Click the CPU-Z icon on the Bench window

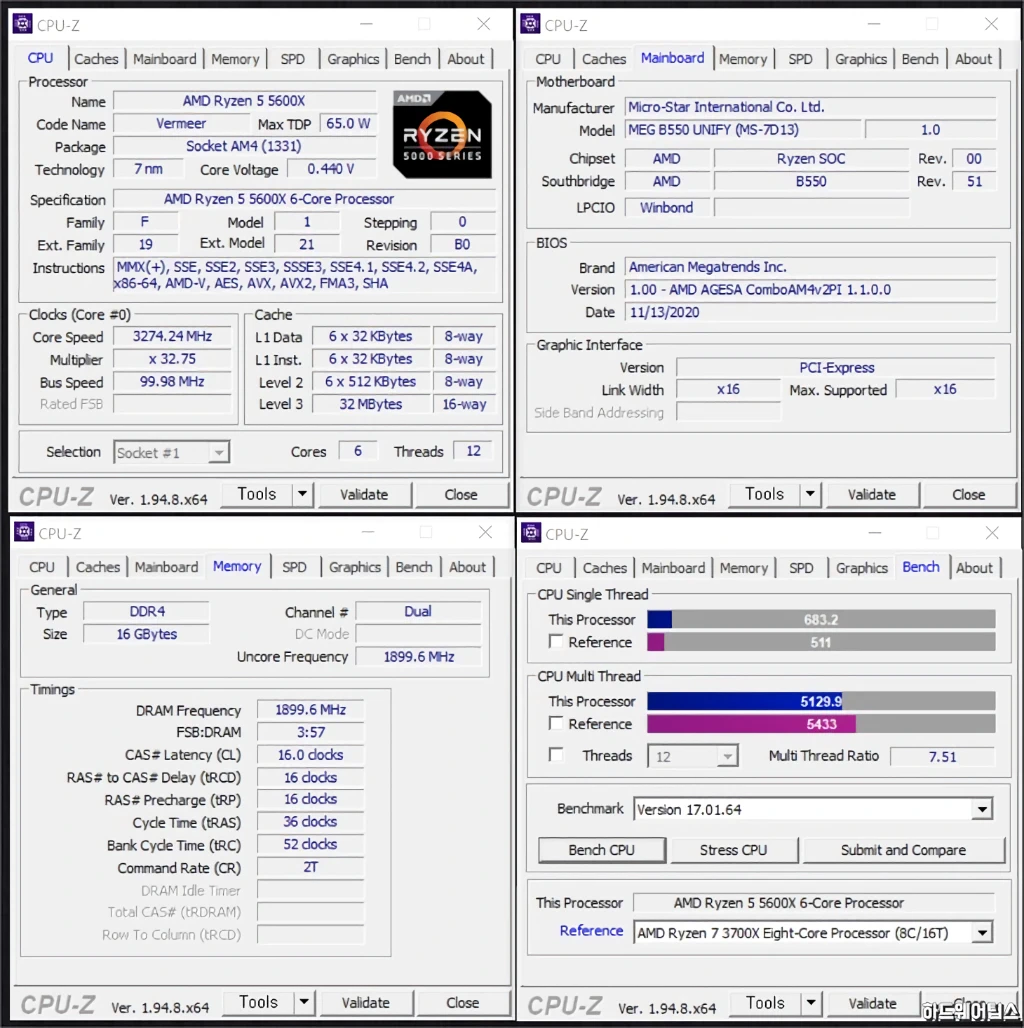point(530,532)
